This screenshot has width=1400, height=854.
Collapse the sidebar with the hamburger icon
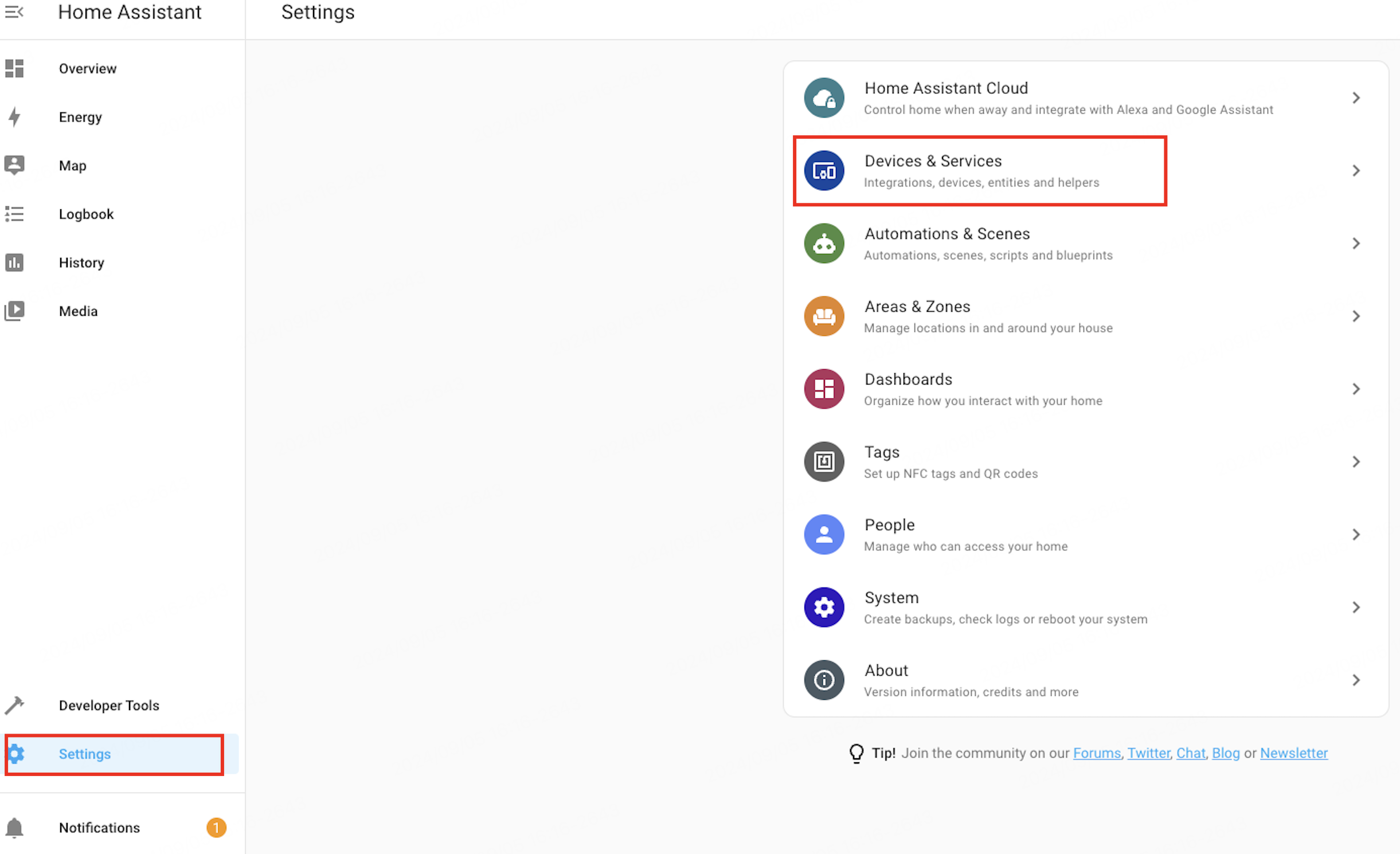[14, 12]
